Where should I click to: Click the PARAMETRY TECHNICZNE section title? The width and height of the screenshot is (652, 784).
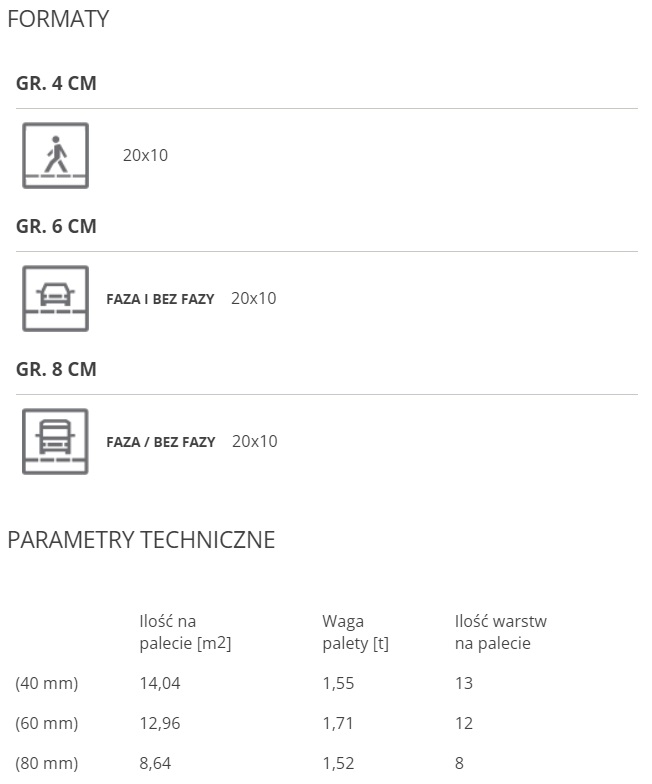pyautogui.click(x=141, y=540)
